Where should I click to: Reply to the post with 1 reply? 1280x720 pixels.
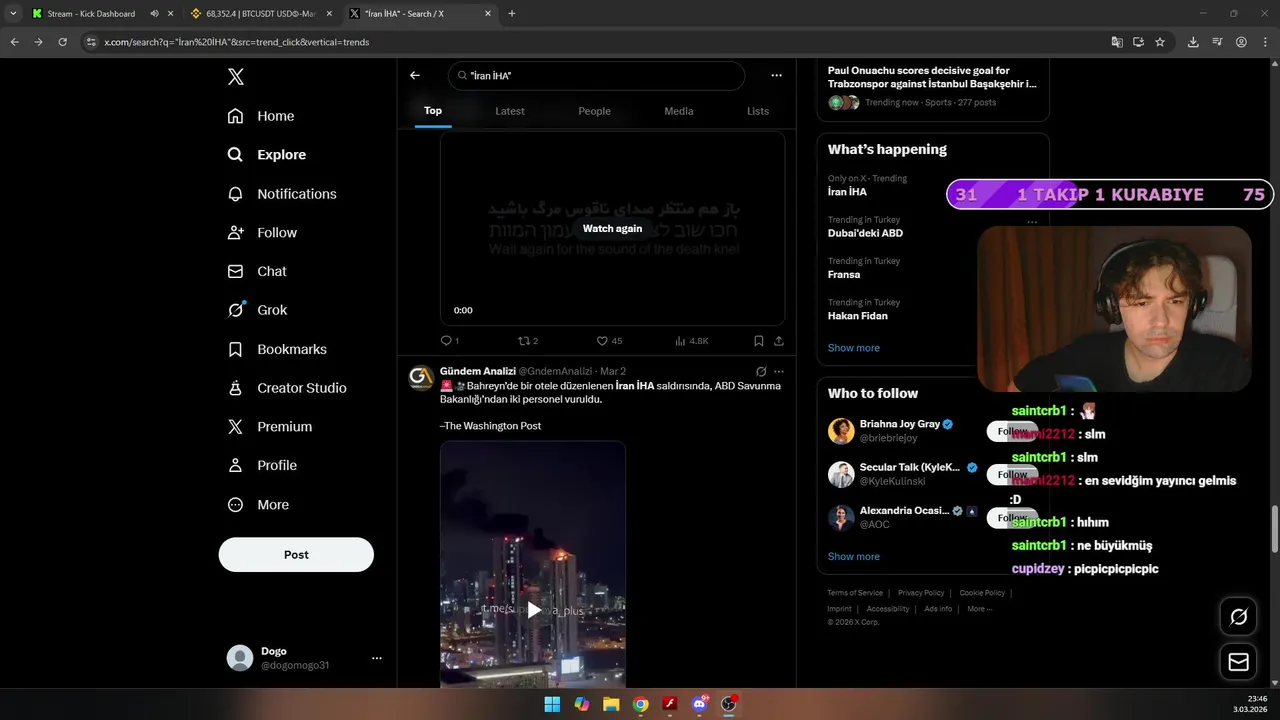point(449,341)
